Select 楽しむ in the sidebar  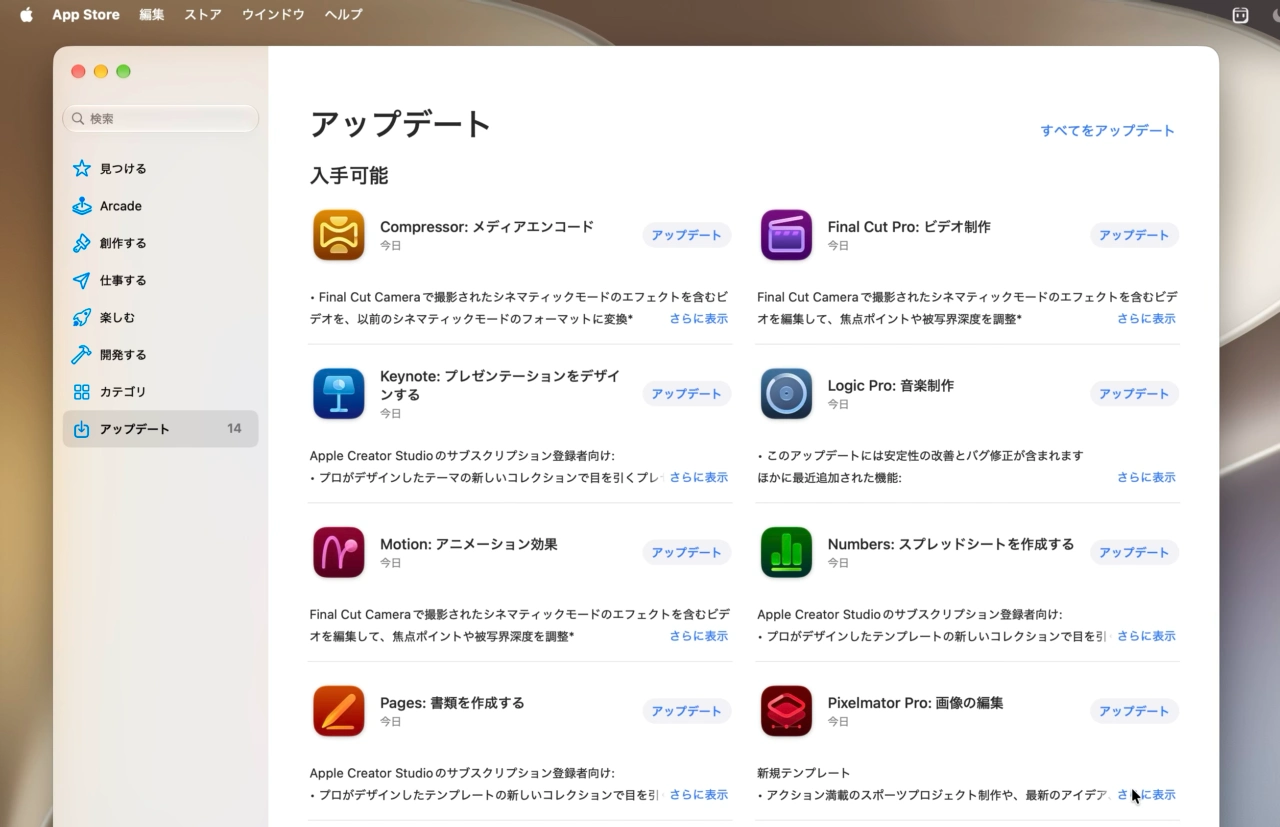pyautogui.click(x=160, y=318)
